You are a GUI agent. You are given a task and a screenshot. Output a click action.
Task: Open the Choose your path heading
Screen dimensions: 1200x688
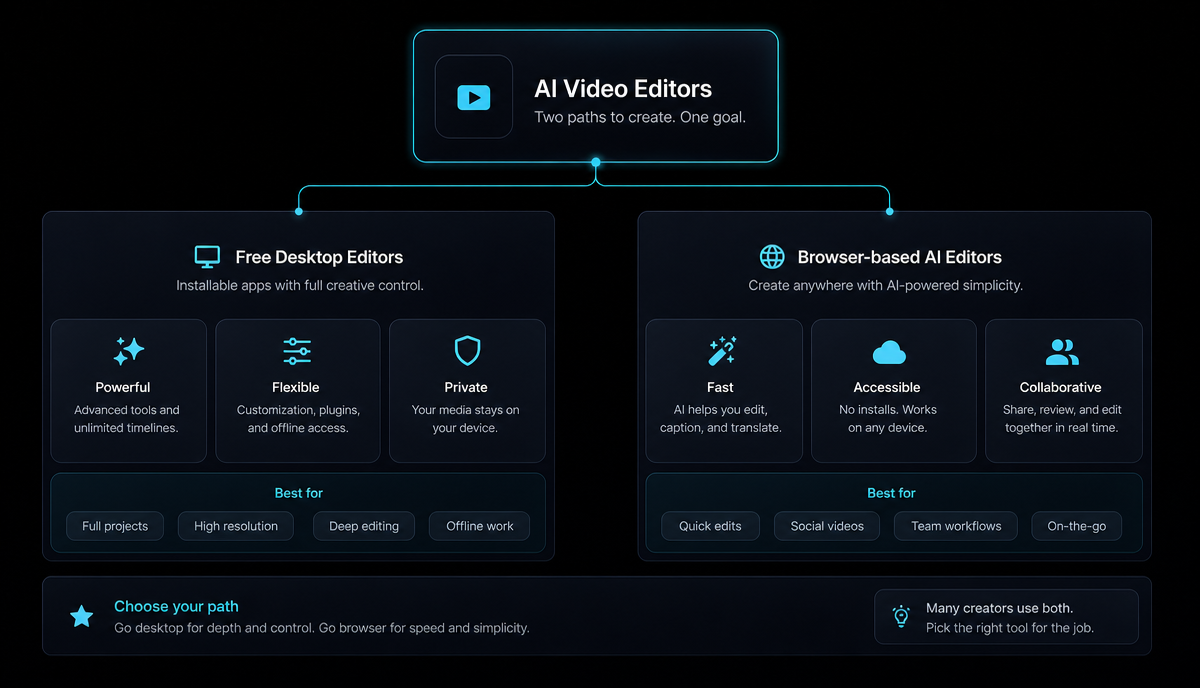176,606
